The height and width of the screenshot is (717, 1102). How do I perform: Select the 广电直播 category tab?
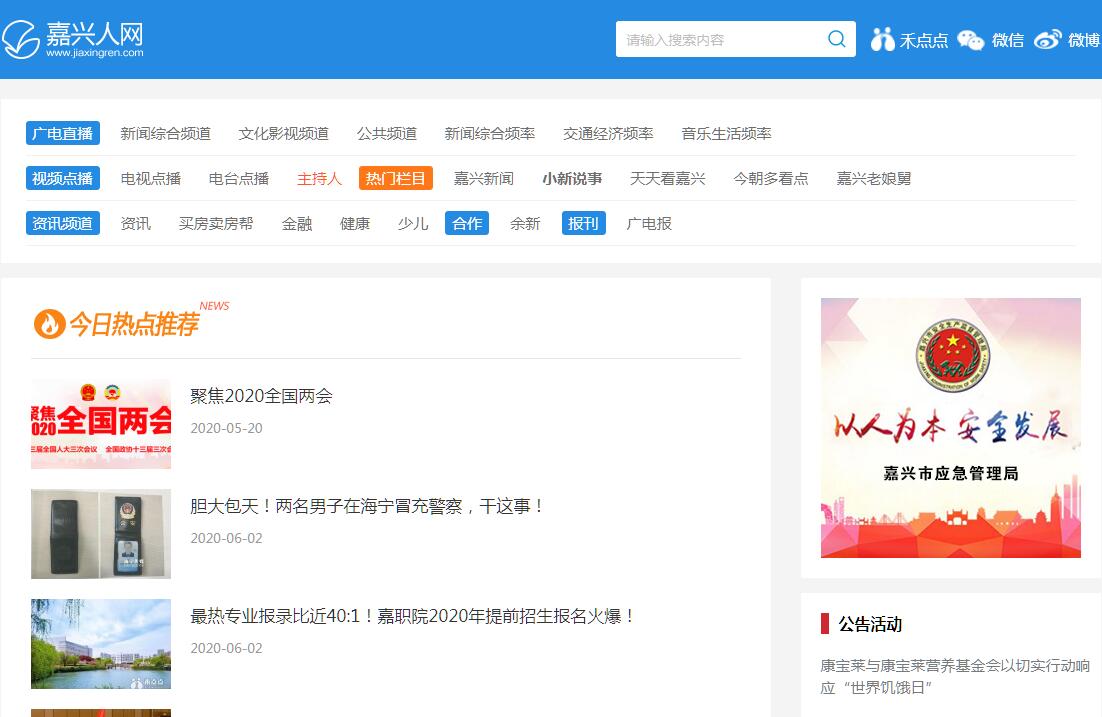point(62,133)
